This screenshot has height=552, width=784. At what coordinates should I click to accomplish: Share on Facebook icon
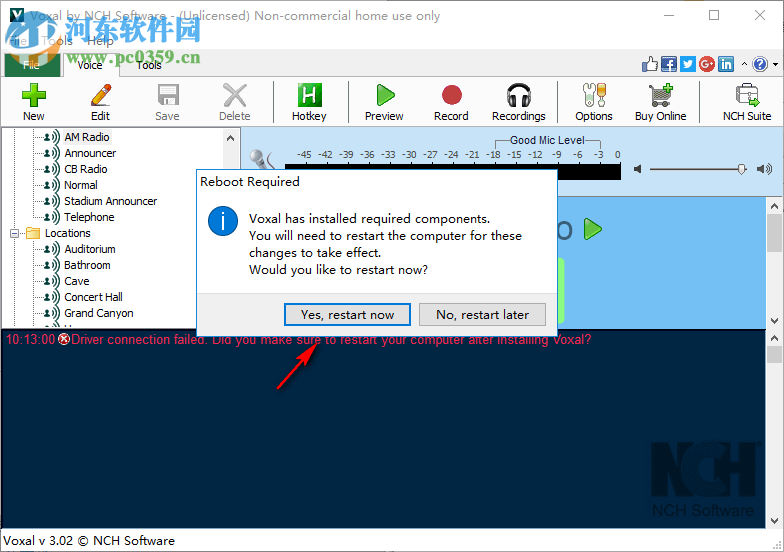click(x=668, y=64)
